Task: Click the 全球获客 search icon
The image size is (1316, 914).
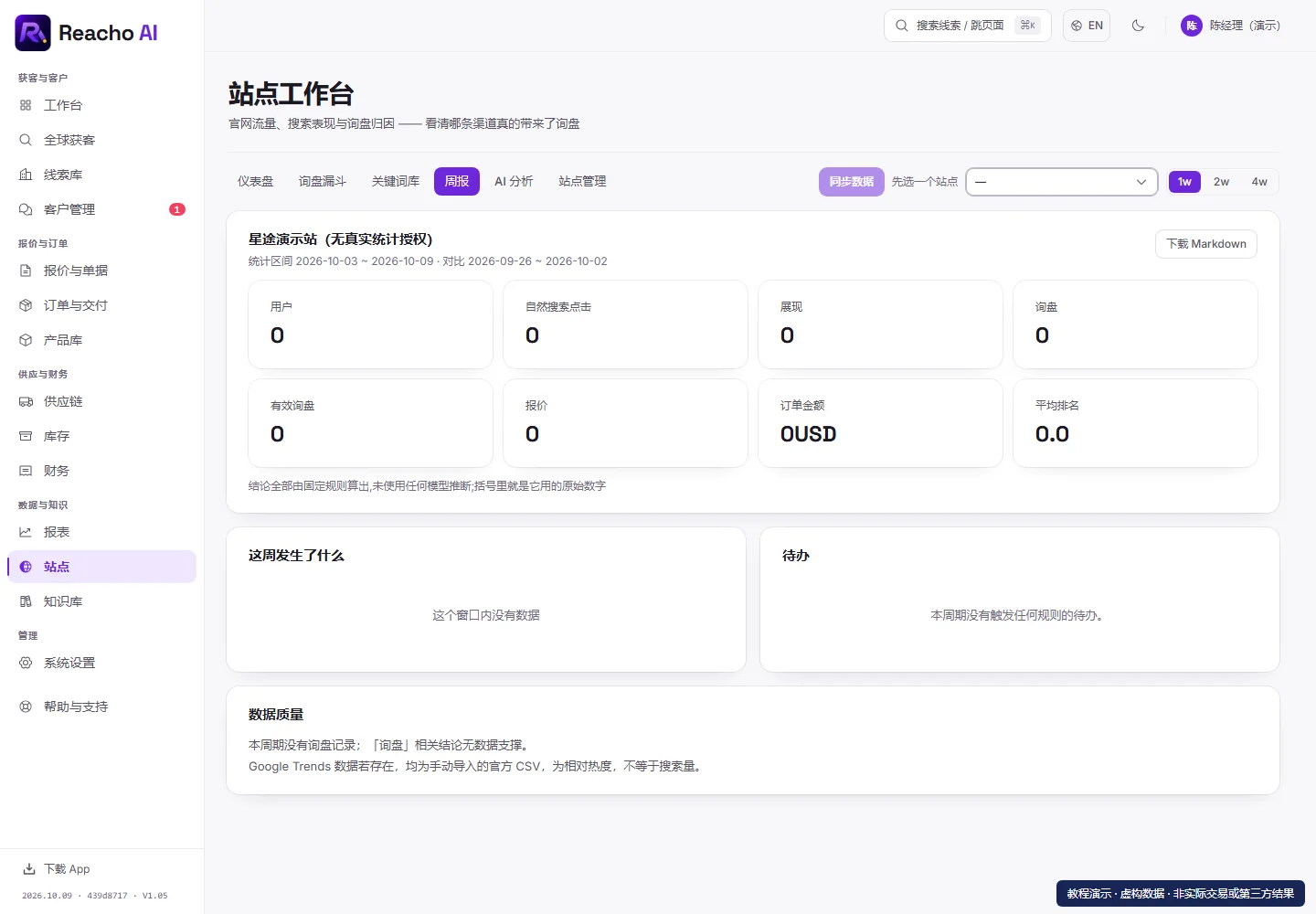Action: tap(26, 140)
